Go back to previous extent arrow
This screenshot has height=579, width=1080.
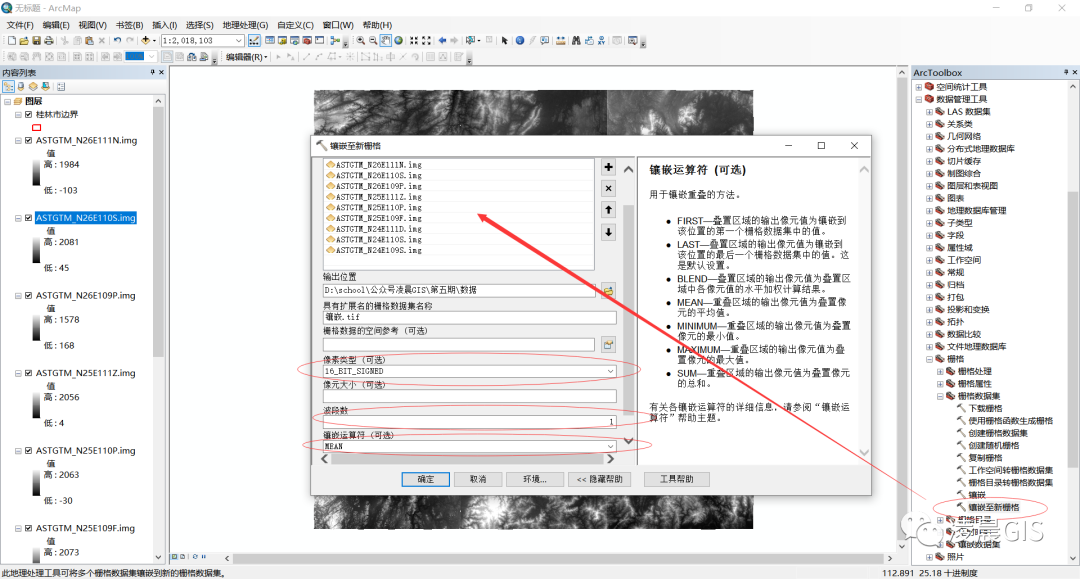click(x=442, y=41)
